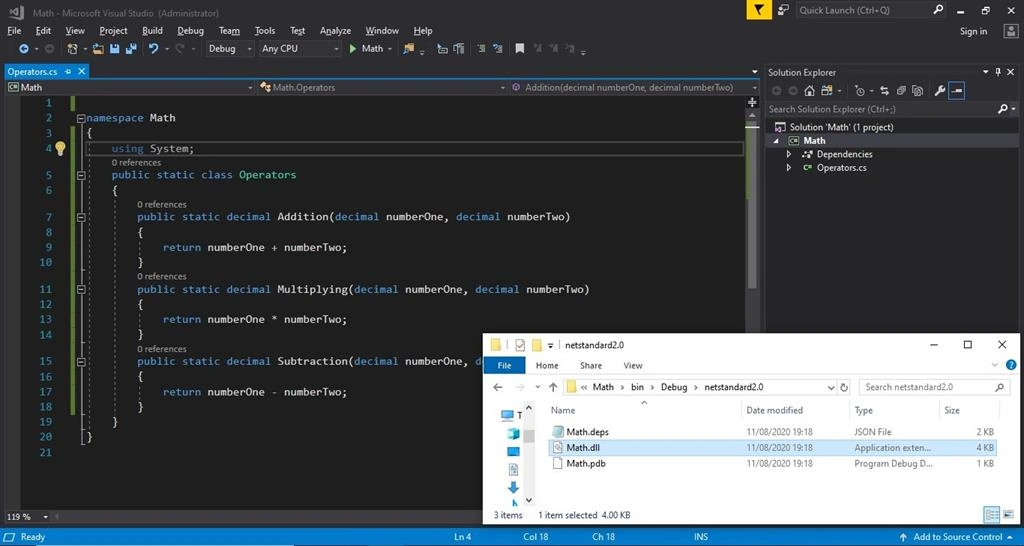1024x546 pixels.
Task: Click the File Explorer Up arrow
Action: point(553,387)
